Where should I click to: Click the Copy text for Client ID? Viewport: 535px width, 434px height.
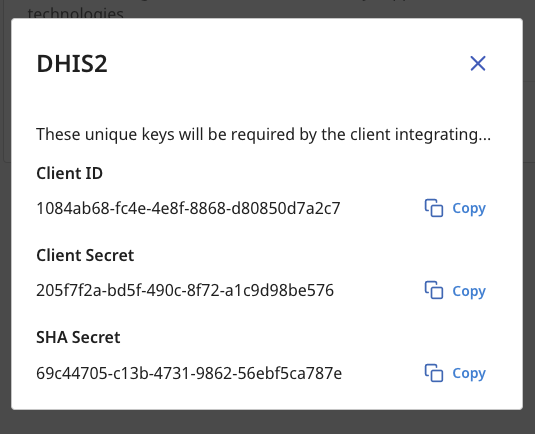(x=469, y=208)
